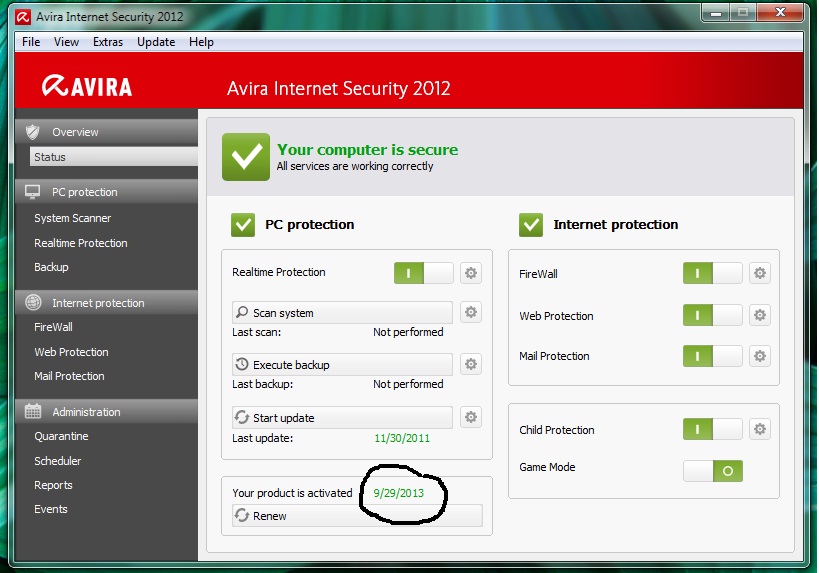Viewport: 819px width, 573px height.
Task: Toggle Web Protection switch
Action: point(712,315)
